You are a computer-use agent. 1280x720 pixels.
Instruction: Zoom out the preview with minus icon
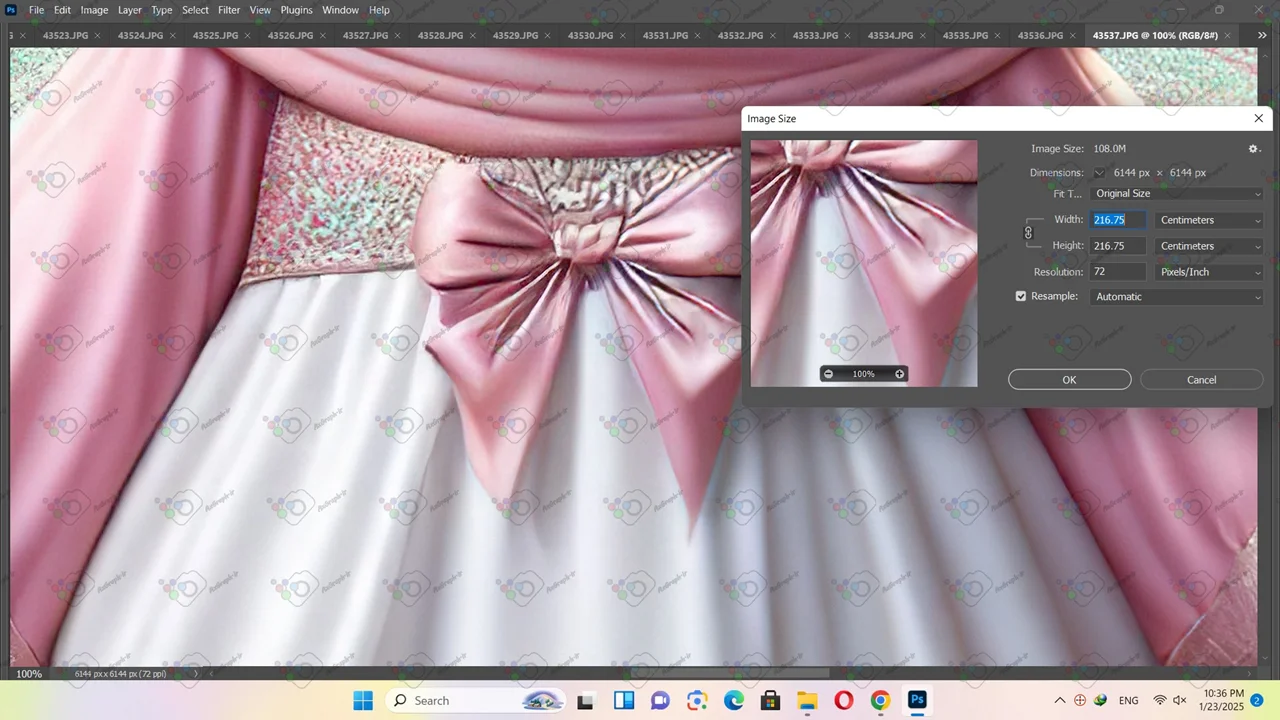point(828,374)
